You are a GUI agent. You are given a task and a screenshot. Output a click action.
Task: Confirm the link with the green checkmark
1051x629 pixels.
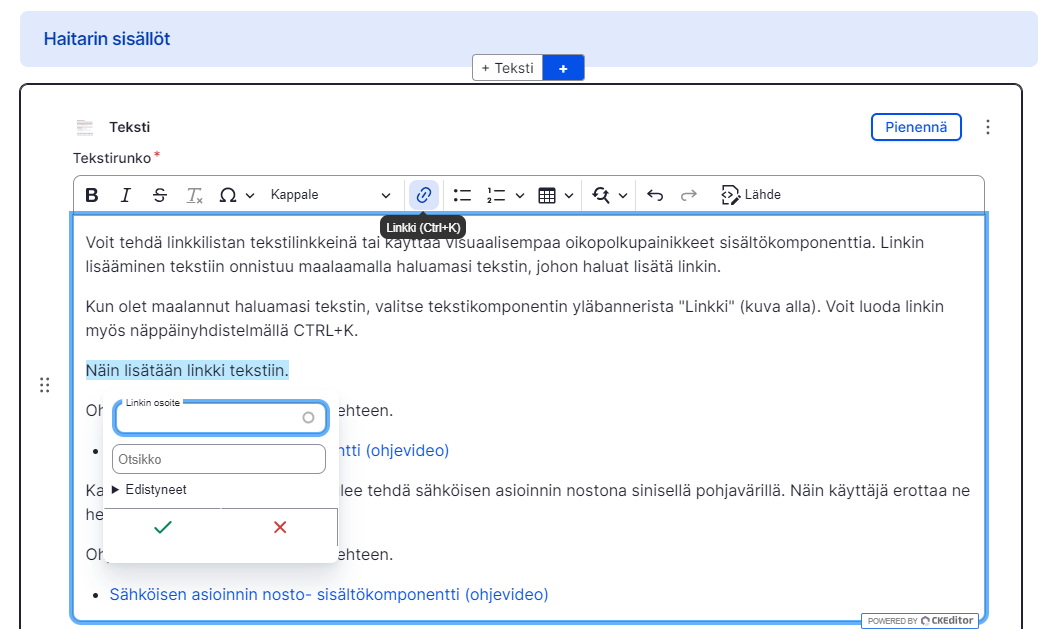(x=162, y=527)
